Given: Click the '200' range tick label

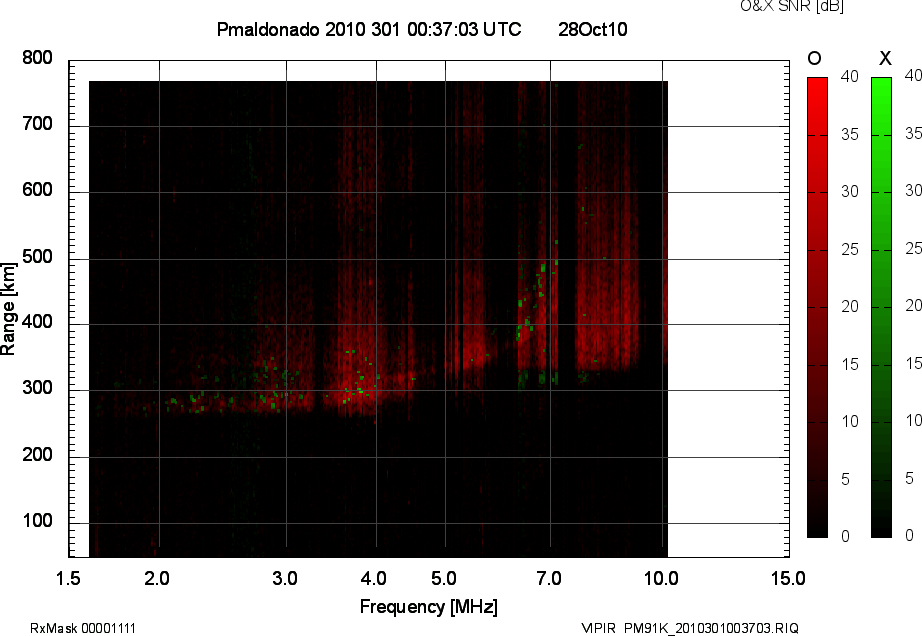Looking at the screenshot, I should click(37, 454).
